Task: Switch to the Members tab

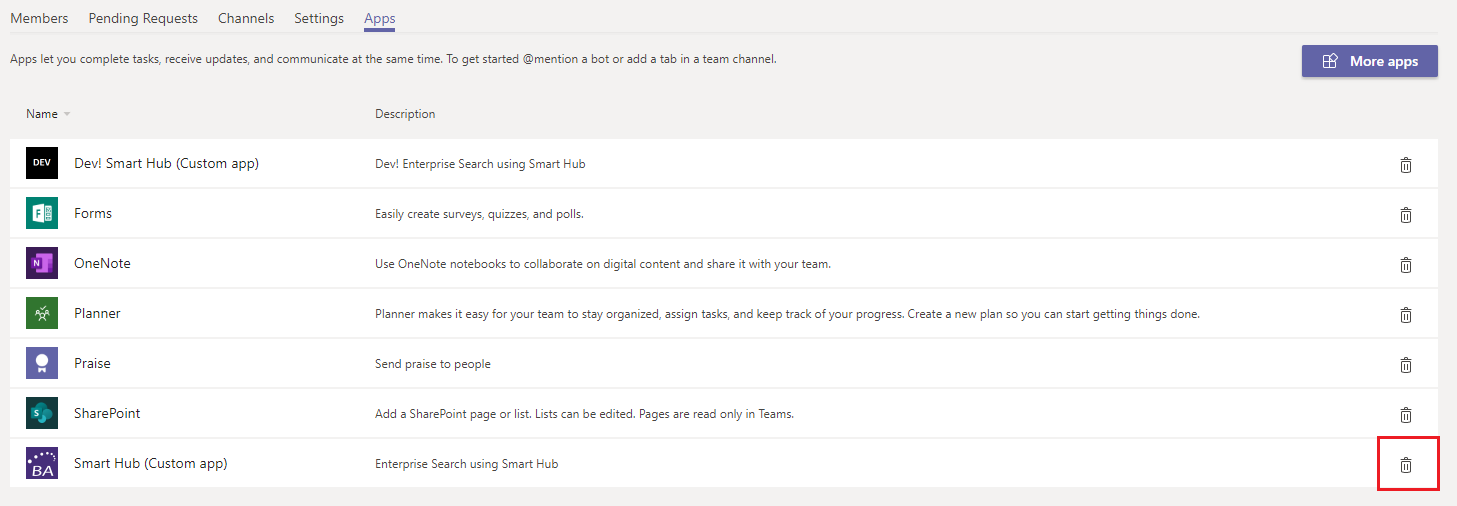Action: pos(39,18)
